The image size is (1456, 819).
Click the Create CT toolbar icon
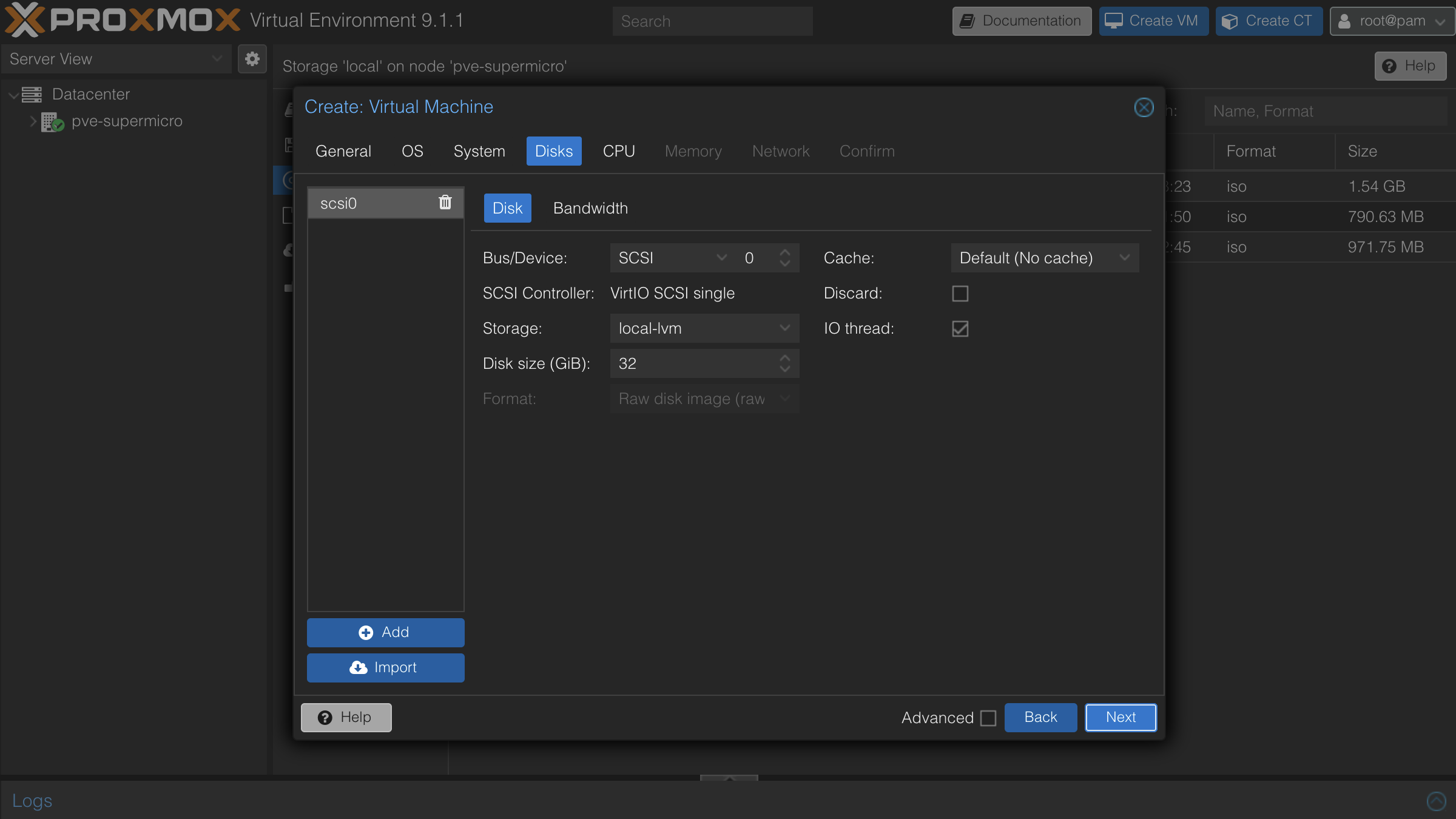tap(1230, 20)
